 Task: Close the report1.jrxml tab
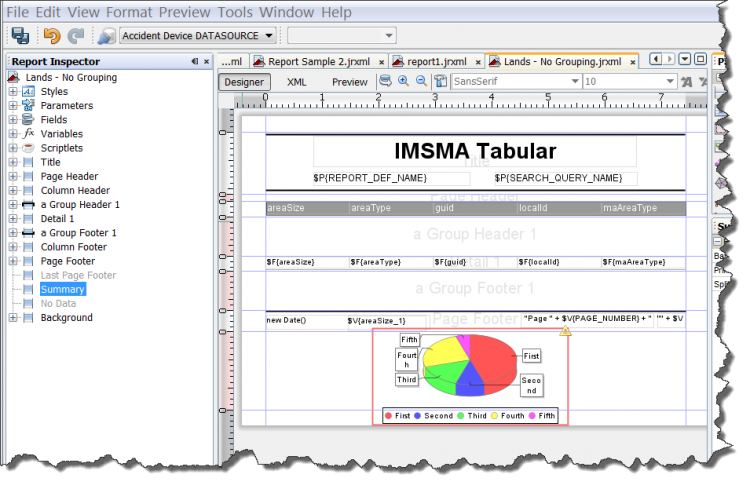click(x=476, y=62)
